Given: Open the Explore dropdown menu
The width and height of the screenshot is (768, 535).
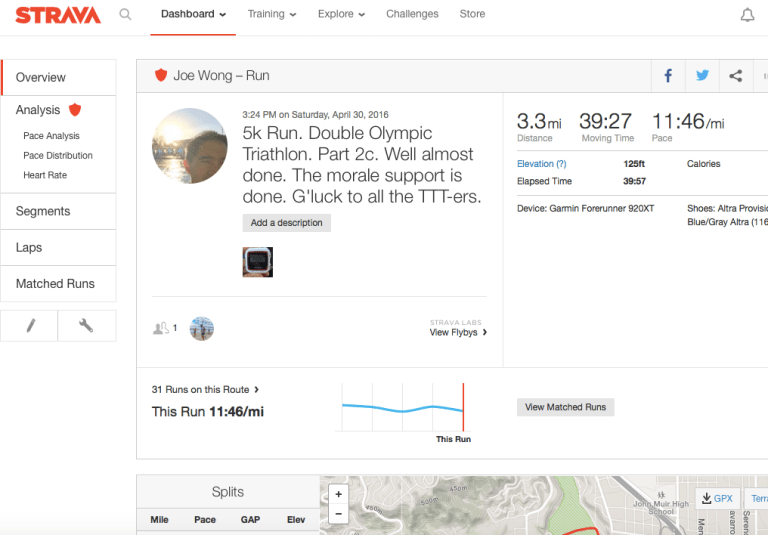Looking at the screenshot, I should coord(341,15).
